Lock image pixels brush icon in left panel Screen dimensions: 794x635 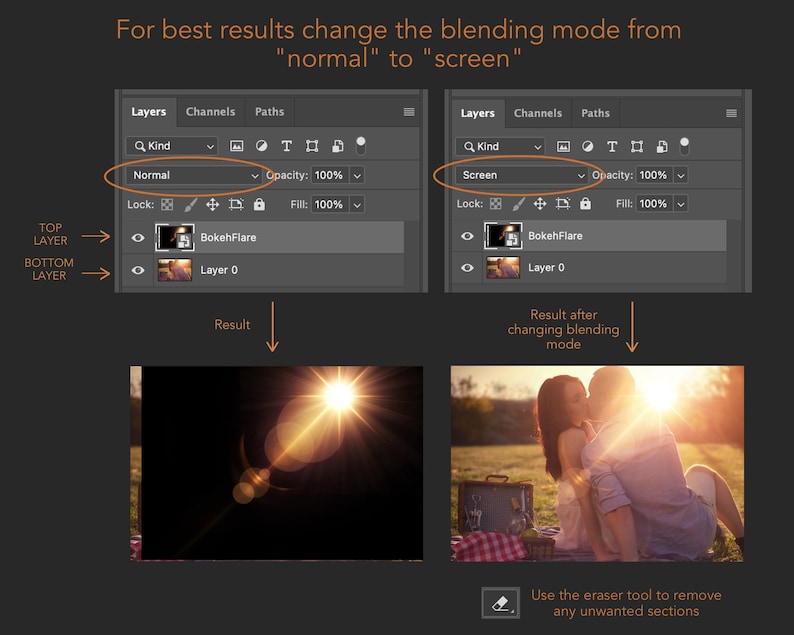(190, 205)
